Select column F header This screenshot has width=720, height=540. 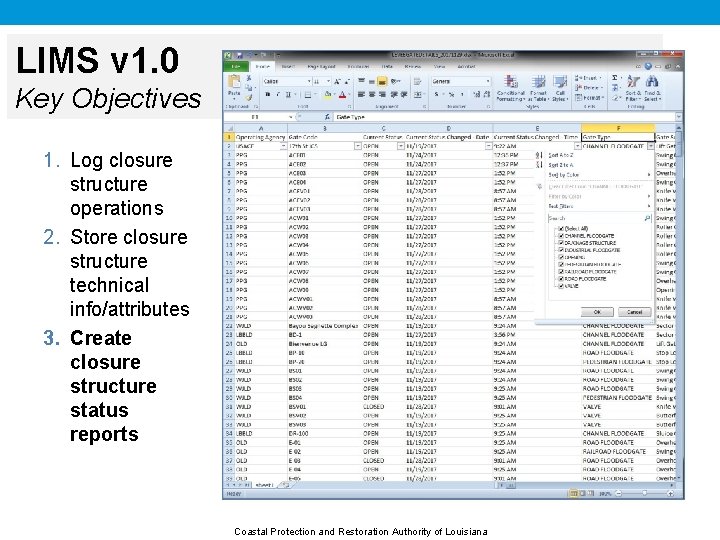tap(618, 128)
